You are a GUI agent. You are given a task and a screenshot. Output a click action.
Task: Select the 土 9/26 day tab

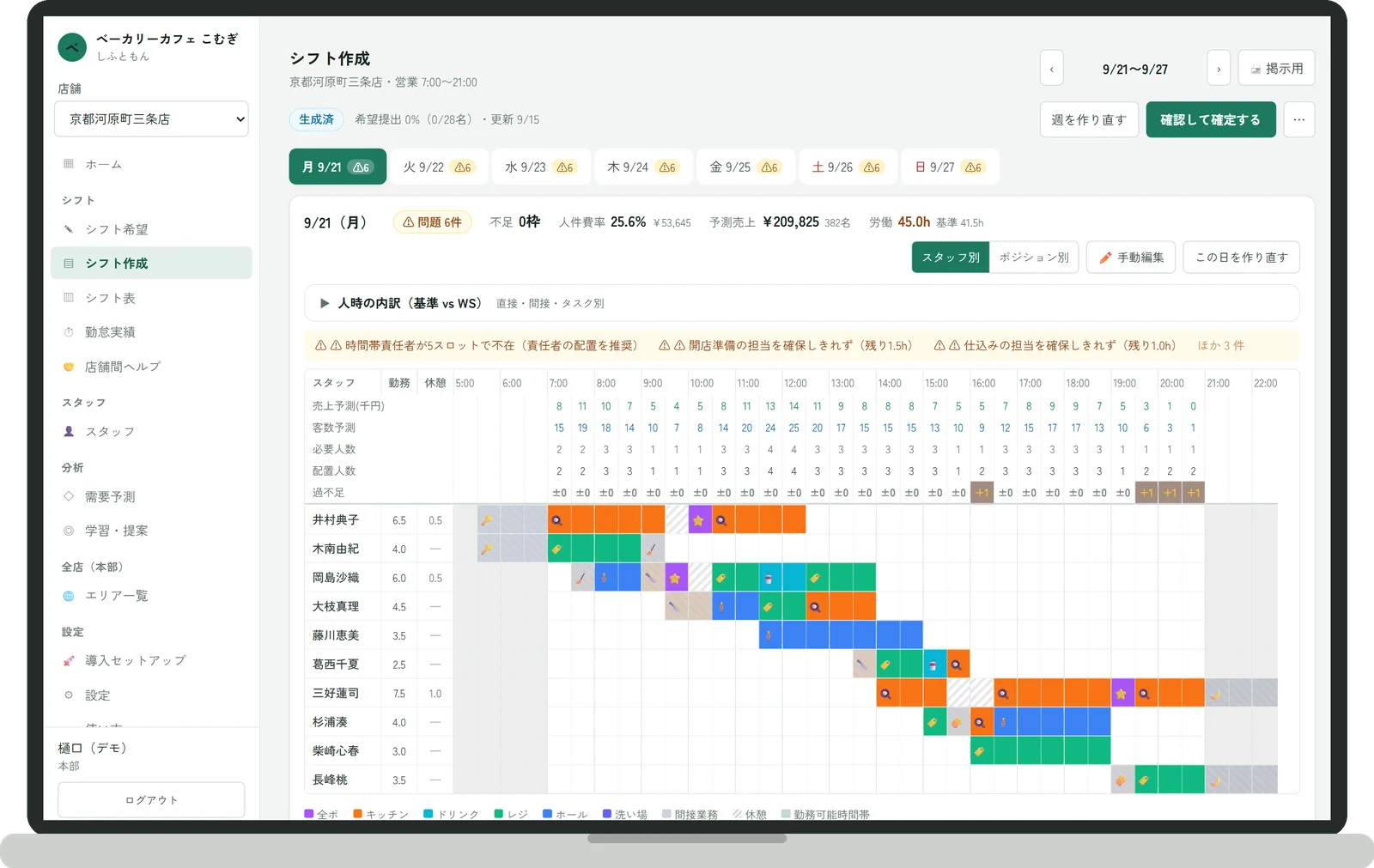click(x=848, y=167)
